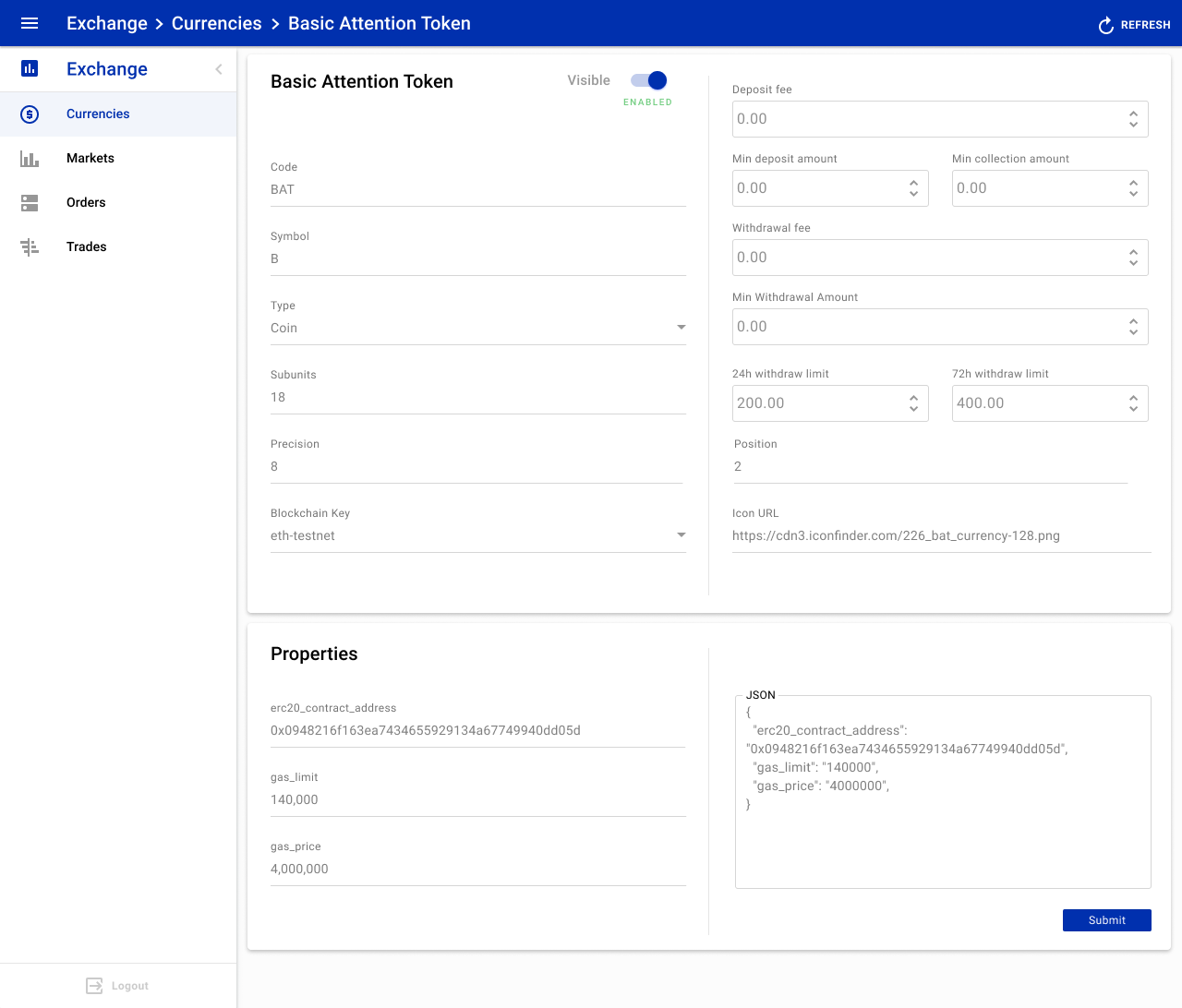
Task: Click the Markets bar chart icon
Action: tap(30, 159)
